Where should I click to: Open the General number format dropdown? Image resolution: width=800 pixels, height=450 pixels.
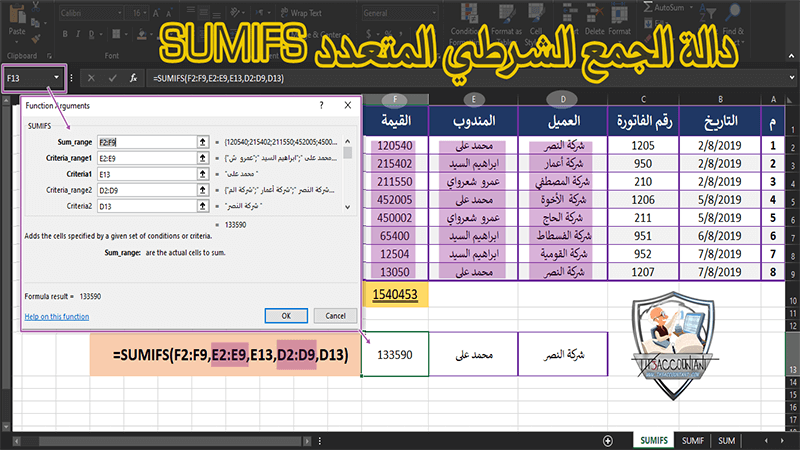point(434,13)
